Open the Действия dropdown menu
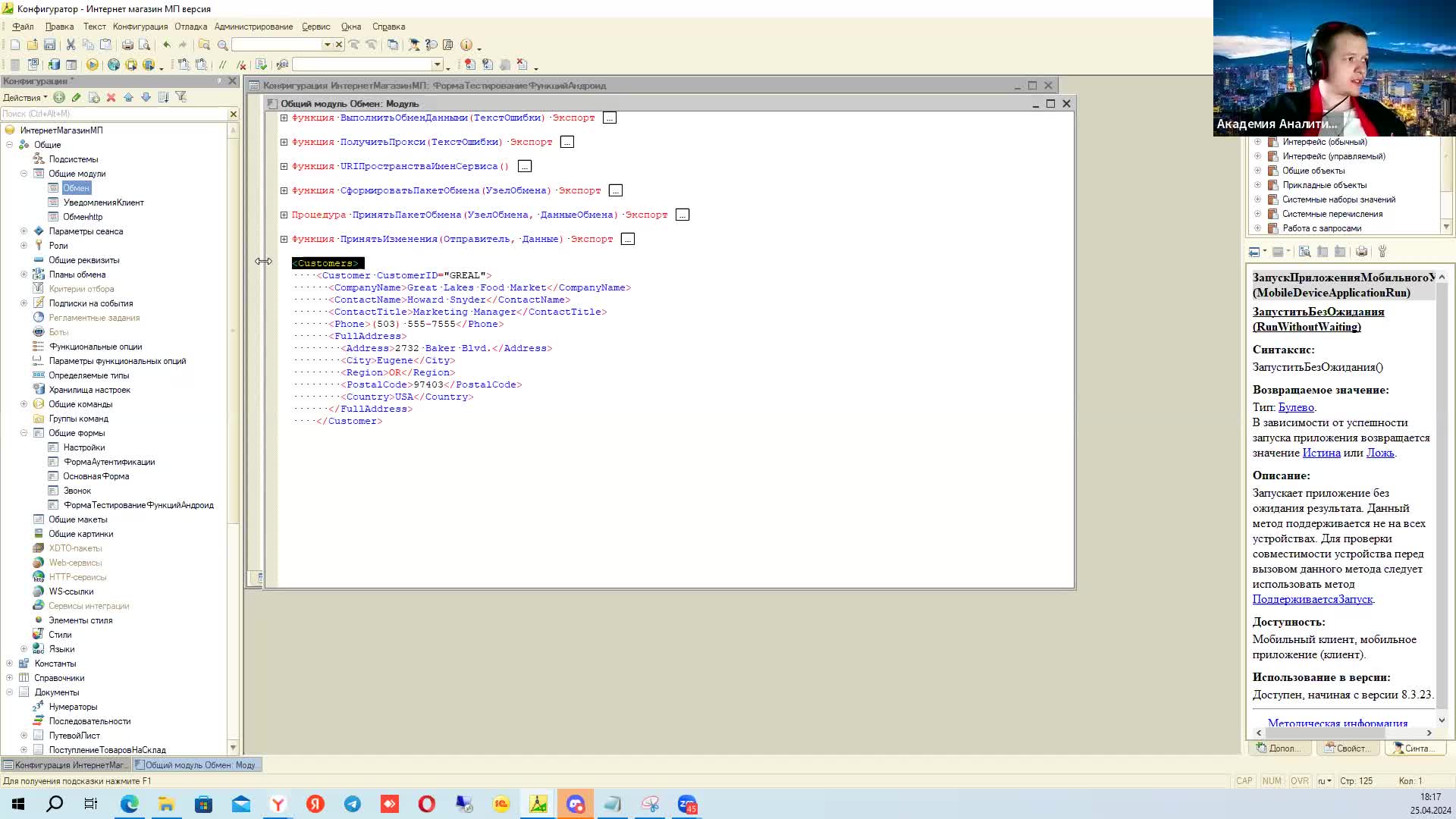Image resolution: width=1456 pixels, height=819 pixels. [x=25, y=97]
